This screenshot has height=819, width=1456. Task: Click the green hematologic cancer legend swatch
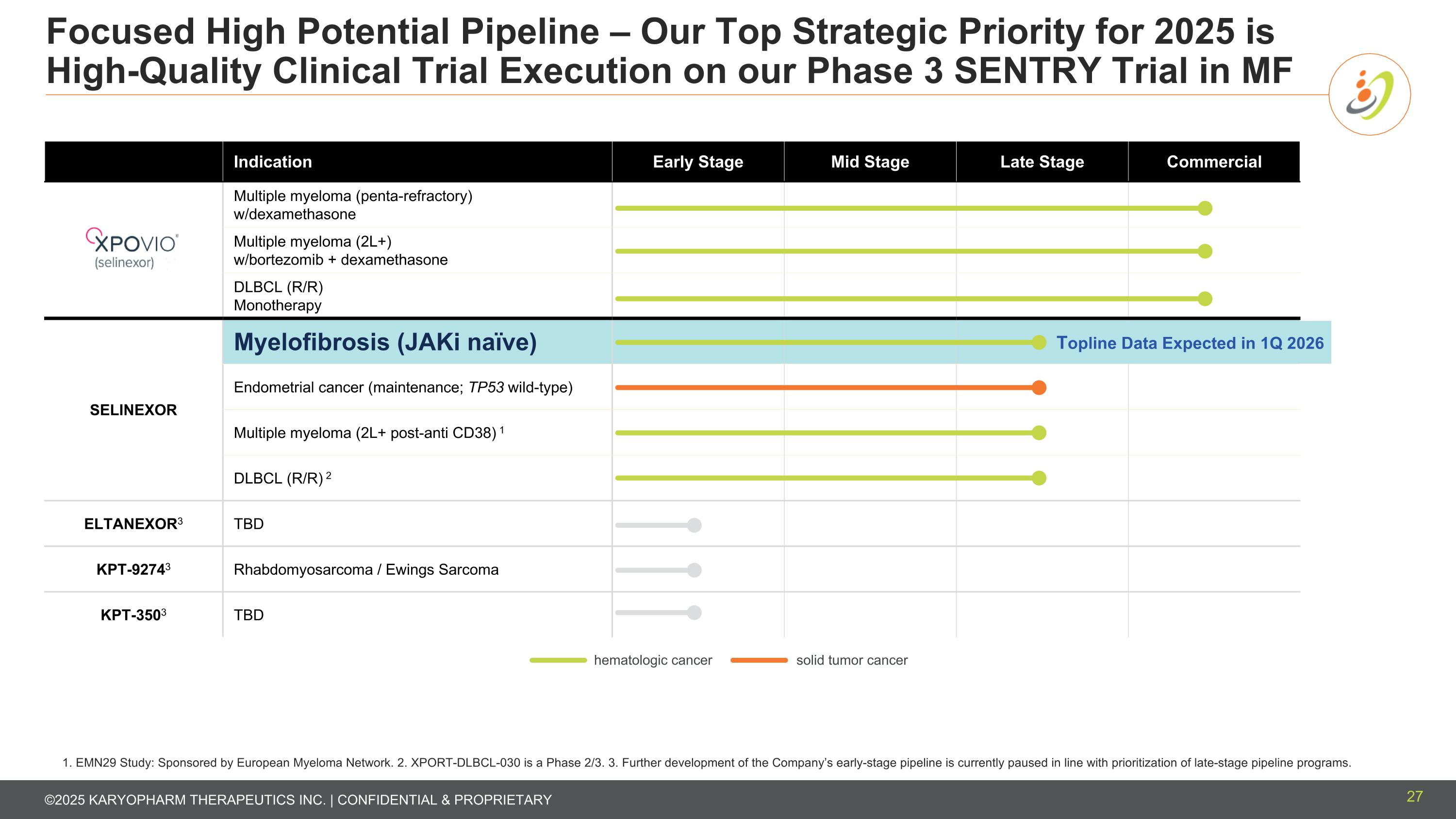tap(558, 660)
